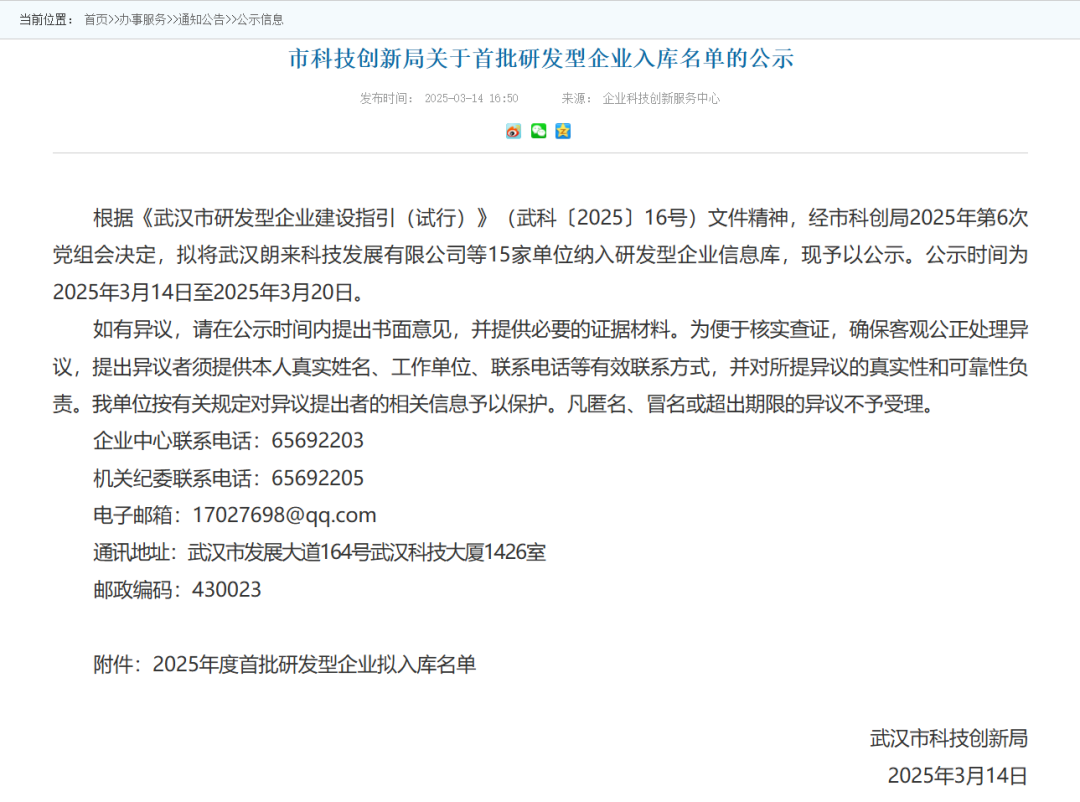Share the notice via WeChat icon
Viewport: 1080px width, 802px height.
[x=539, y=131]
